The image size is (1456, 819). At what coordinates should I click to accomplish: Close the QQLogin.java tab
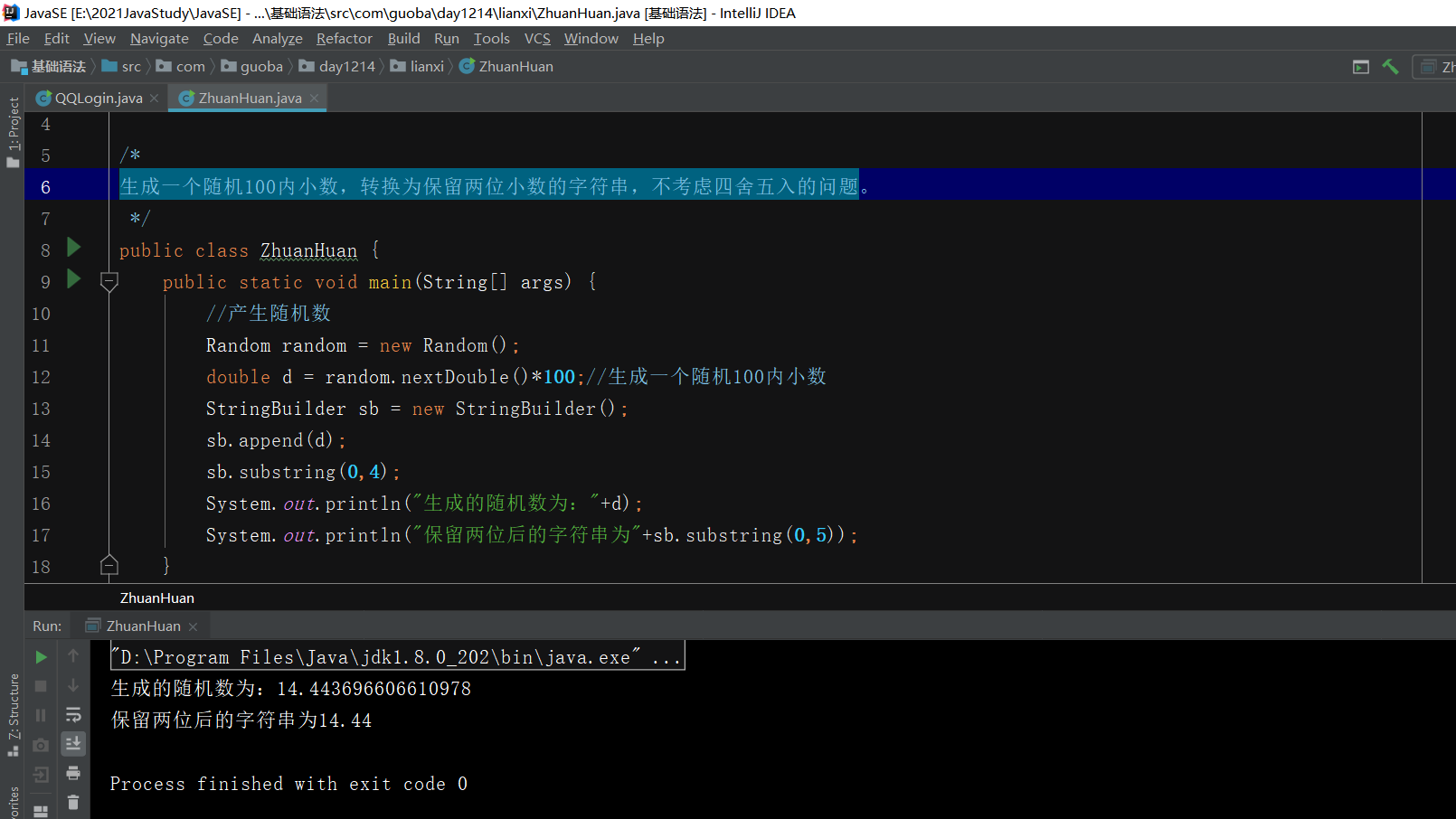click(x=155, y=99)
